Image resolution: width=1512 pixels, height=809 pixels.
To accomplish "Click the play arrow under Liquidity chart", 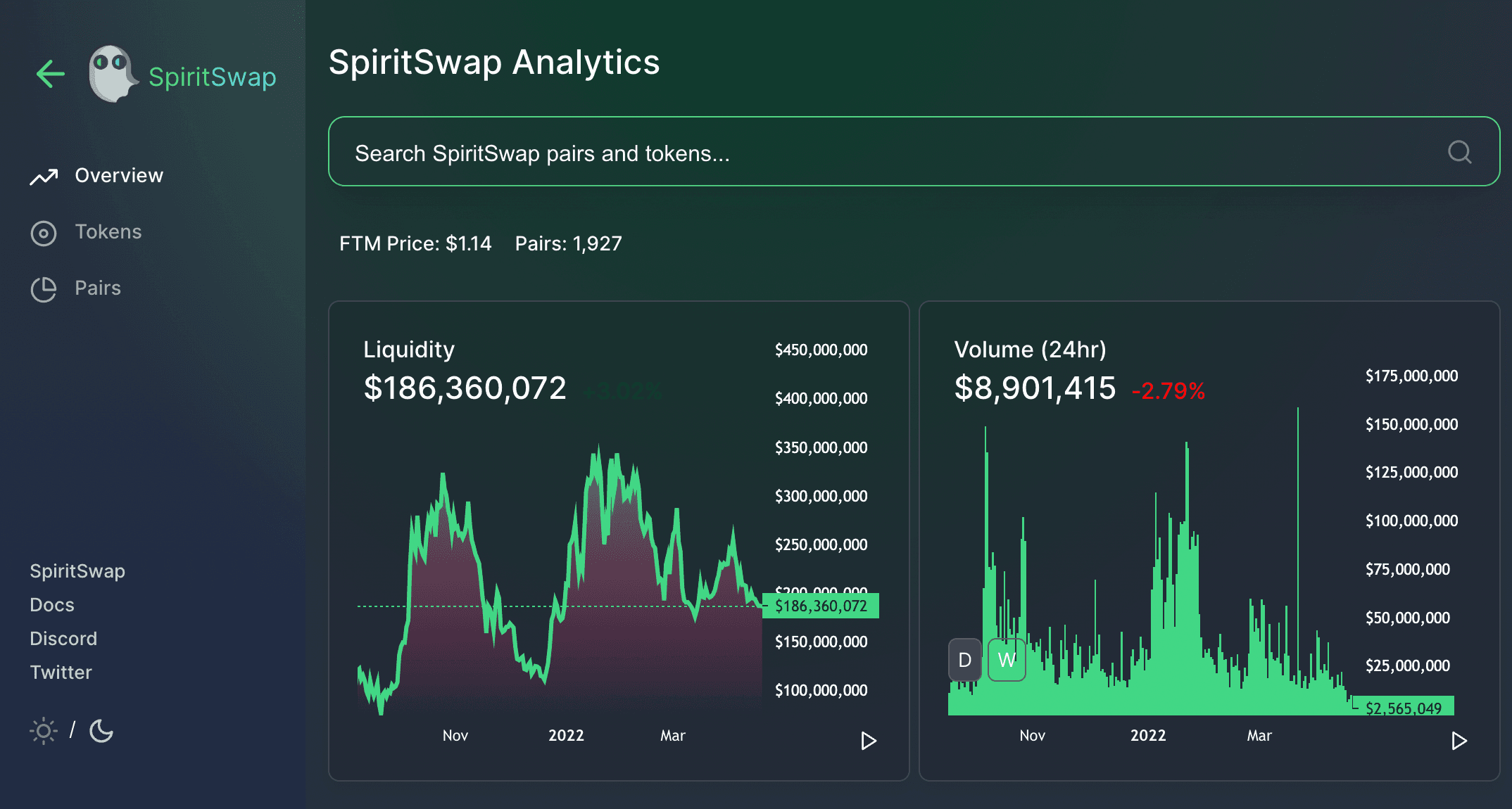I will (x=869, y=741).
